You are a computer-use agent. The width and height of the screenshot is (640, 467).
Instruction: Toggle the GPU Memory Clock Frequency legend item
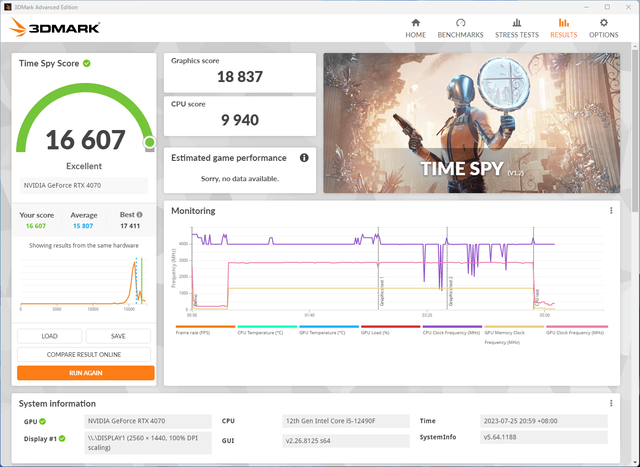click(x=513, y=335)
